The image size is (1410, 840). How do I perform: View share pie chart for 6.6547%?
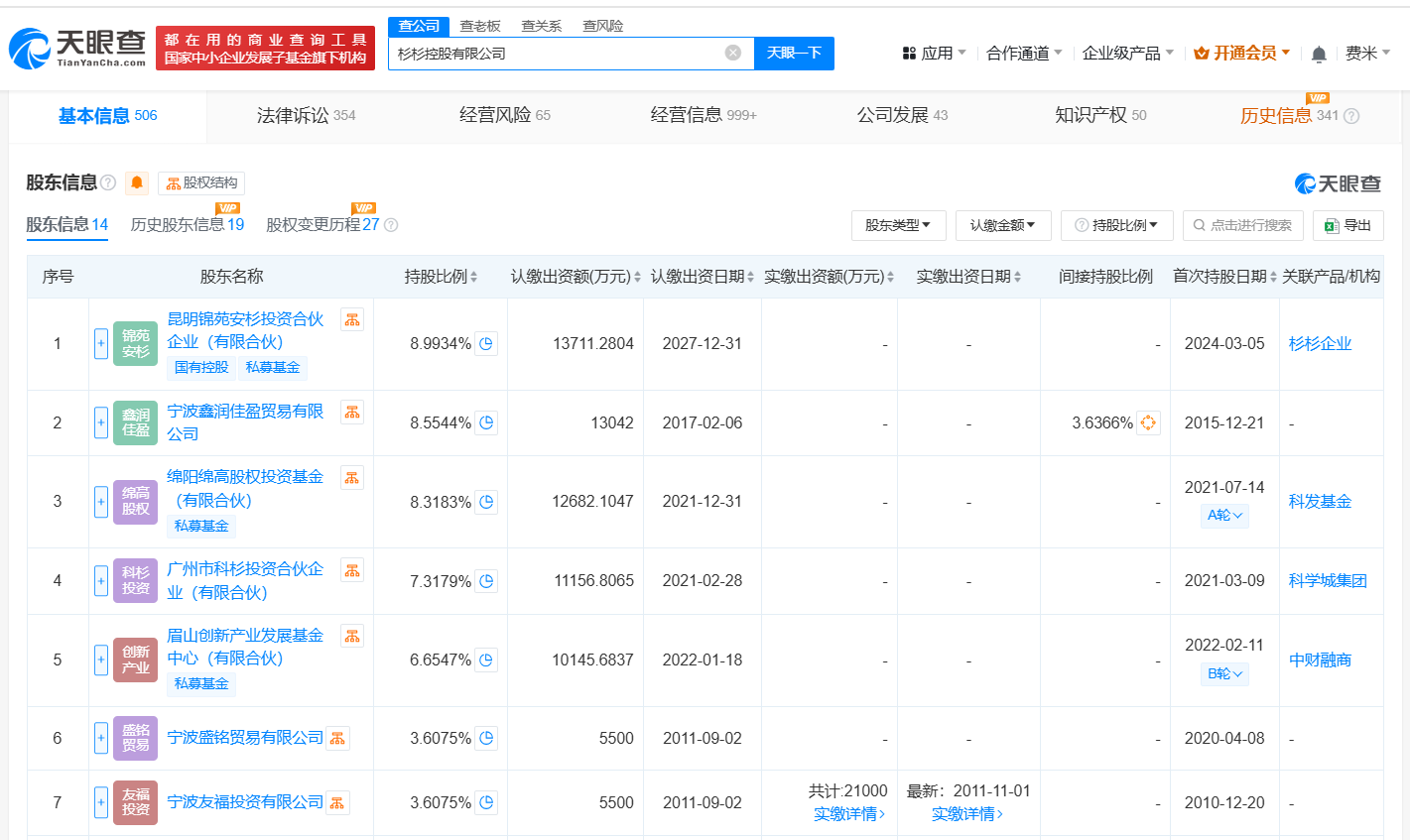(486, 660)
